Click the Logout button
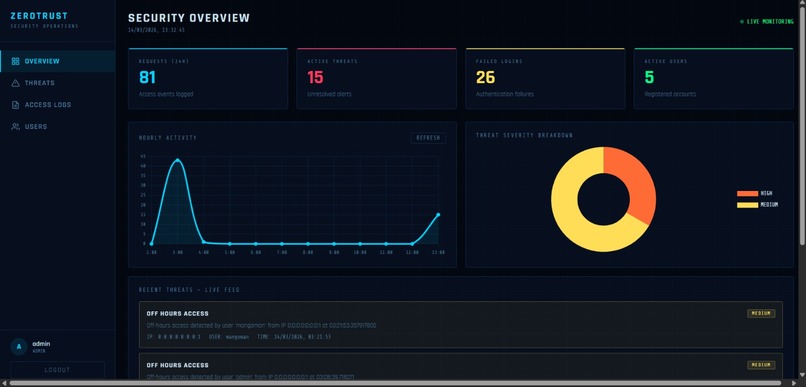This screenshot has height=387, width=806. pos(58,370)
